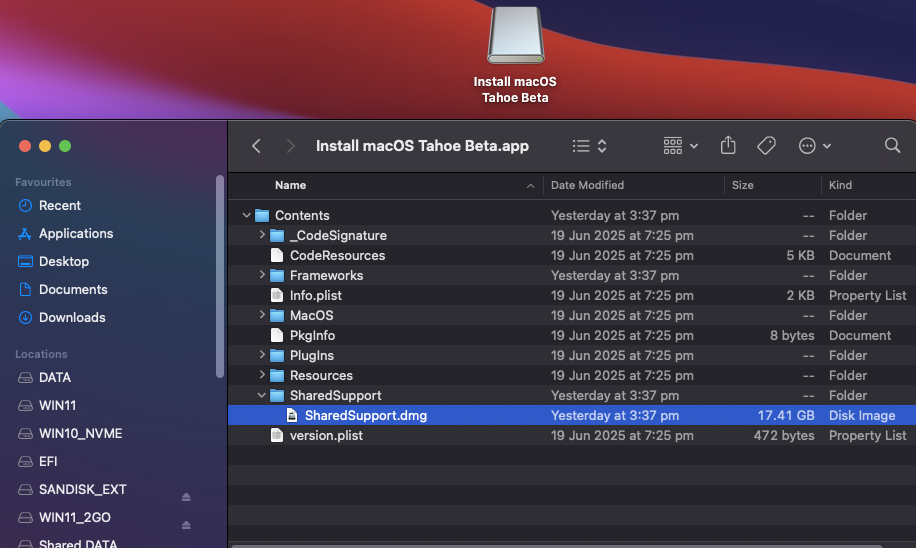Minimize the Finder window with yellow button

tap(45, 146)
